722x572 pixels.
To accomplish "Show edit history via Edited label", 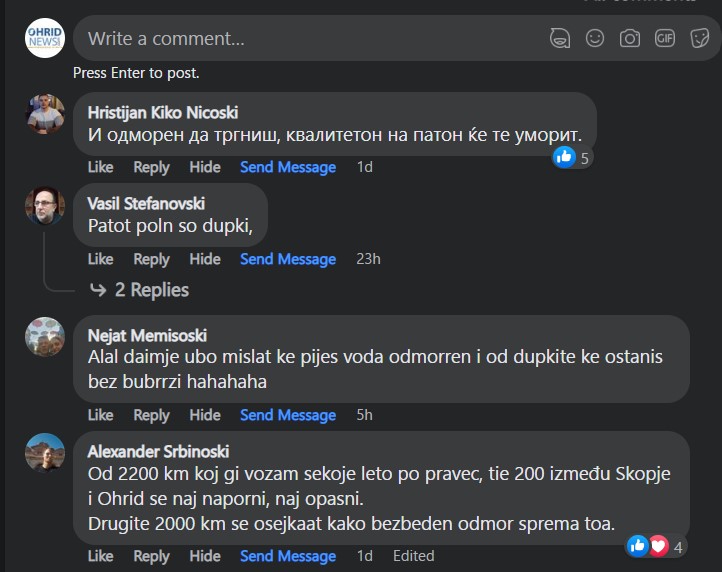I will click(x=413, y=556).
